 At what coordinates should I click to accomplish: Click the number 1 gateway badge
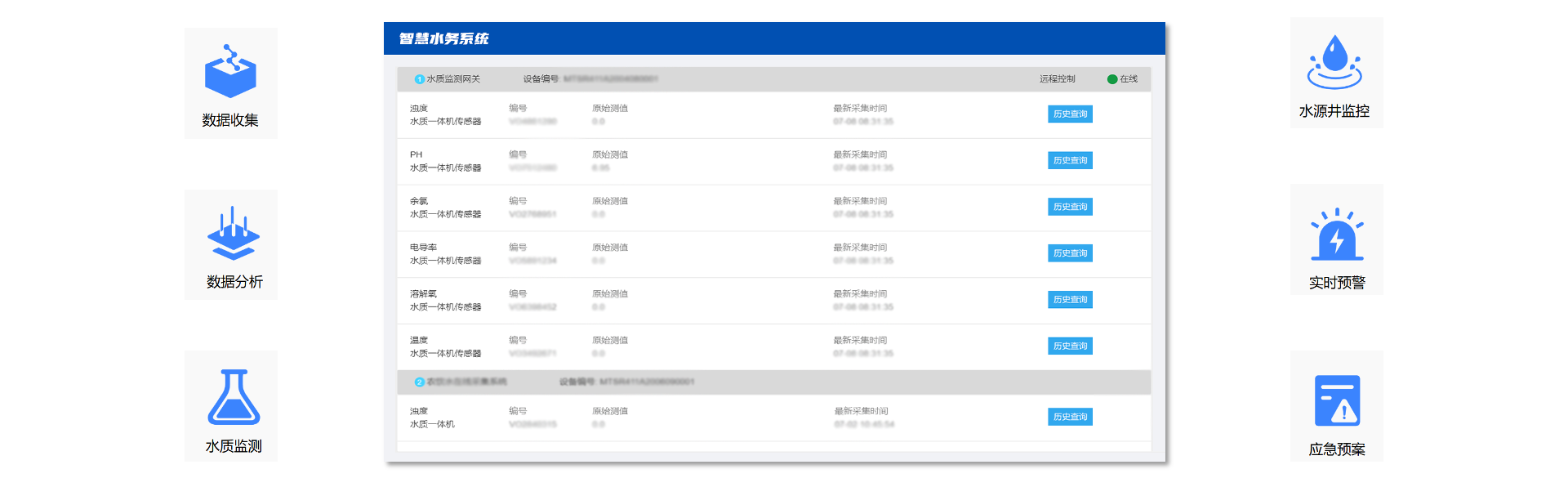(420, 79)
